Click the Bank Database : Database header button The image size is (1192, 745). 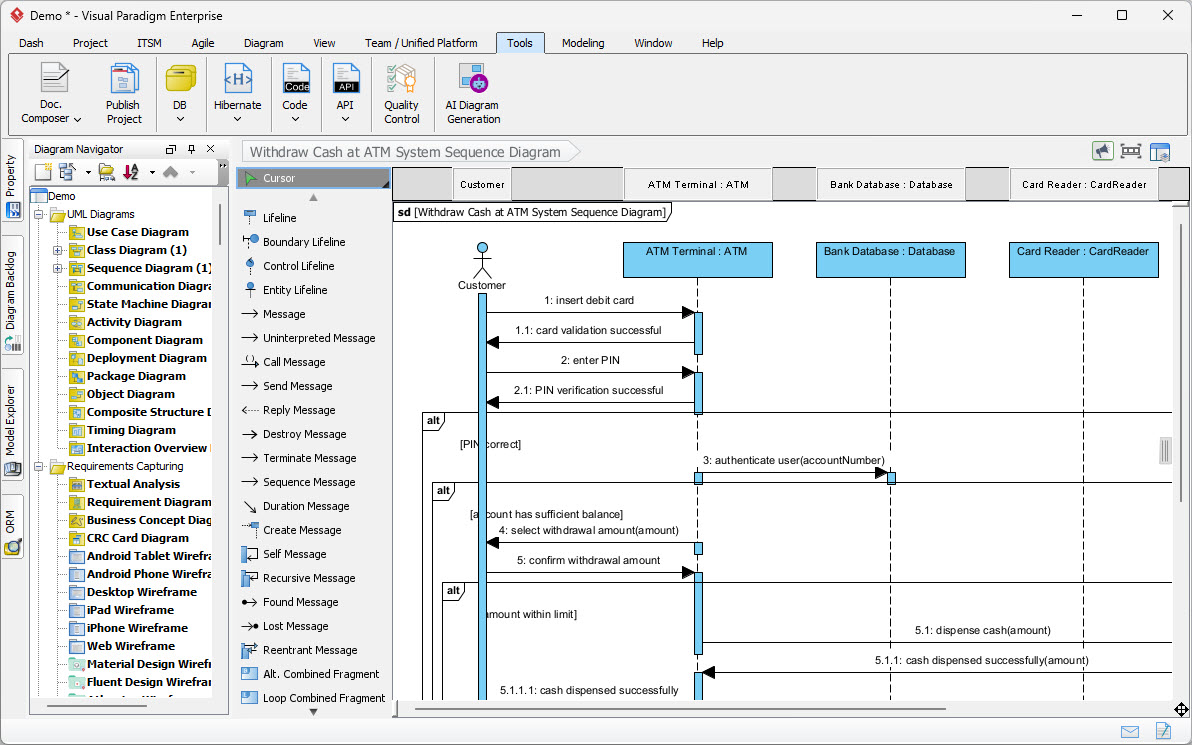tap(891, 185)
